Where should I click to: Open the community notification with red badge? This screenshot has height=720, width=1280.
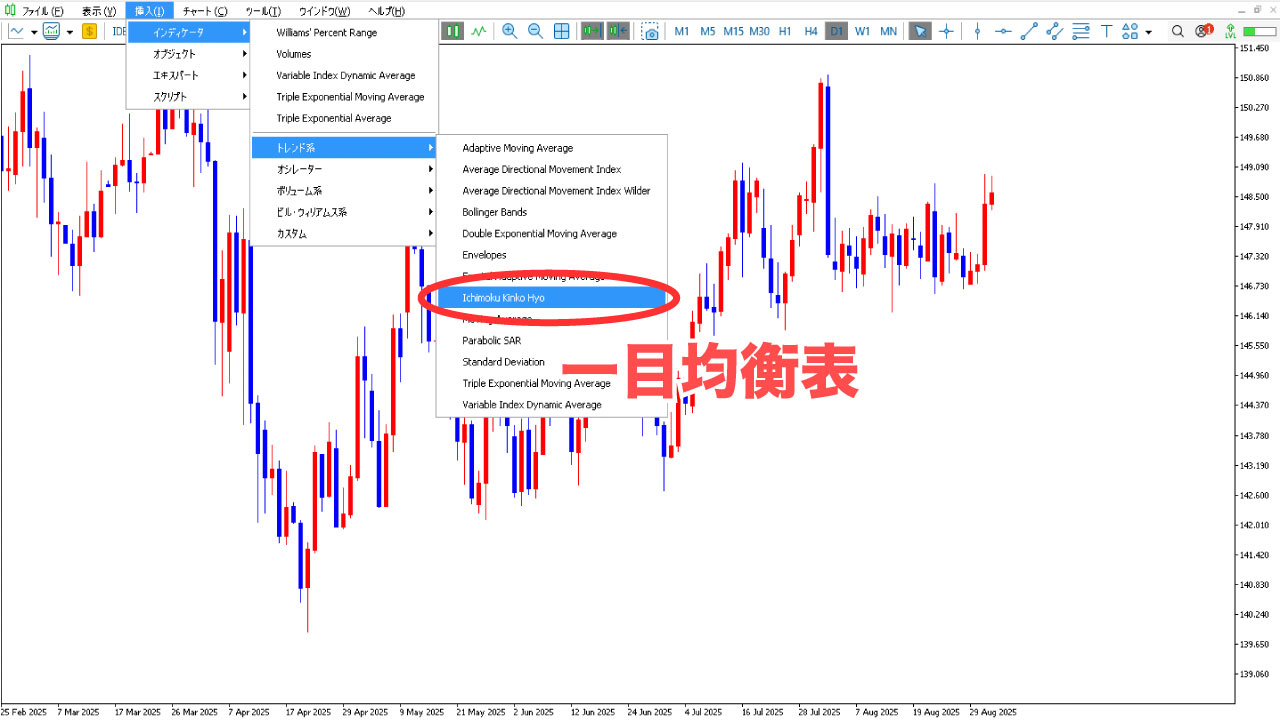click(x=1202, y=31)
